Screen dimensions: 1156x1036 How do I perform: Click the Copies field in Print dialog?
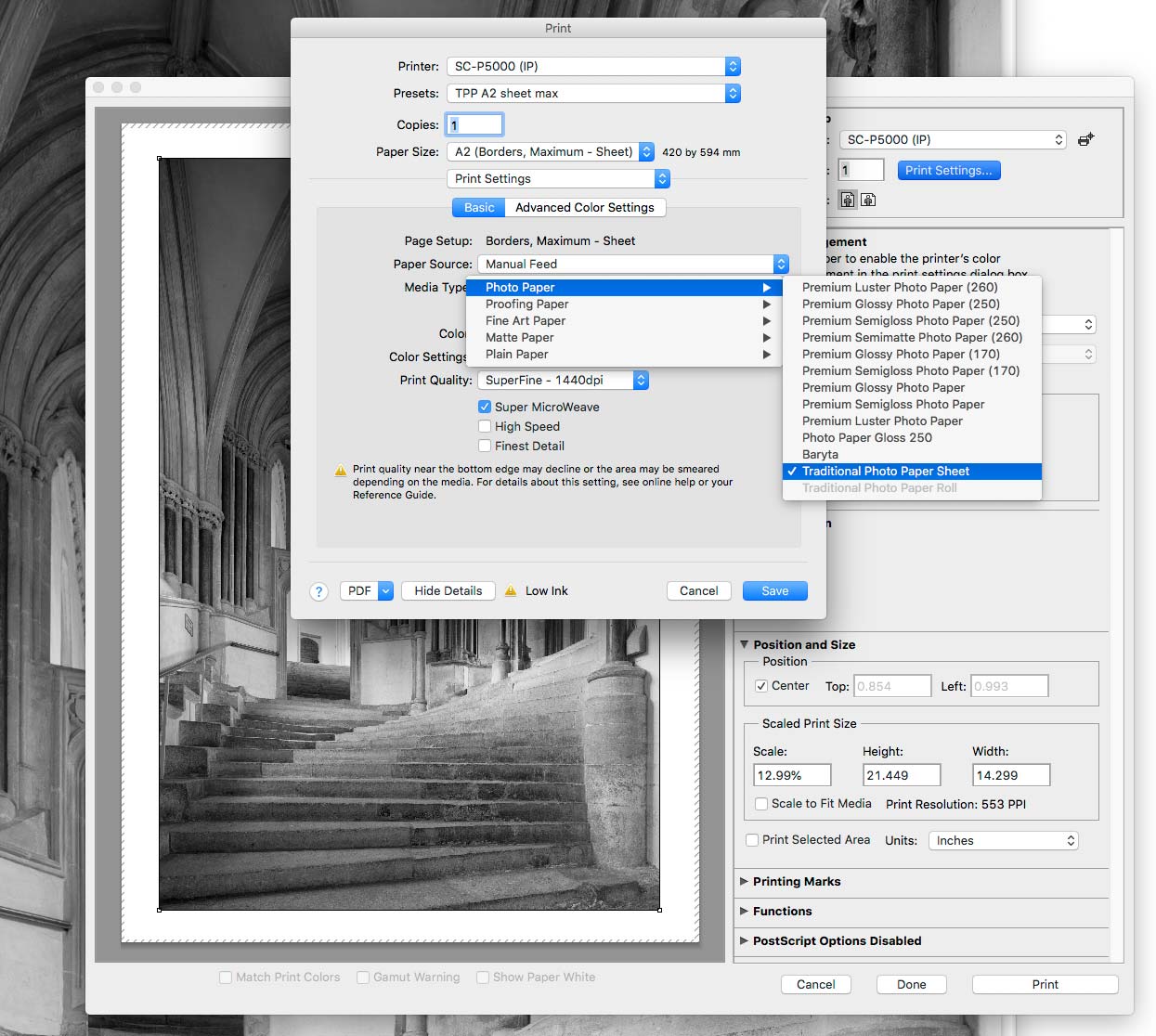[x=474, y=125]
